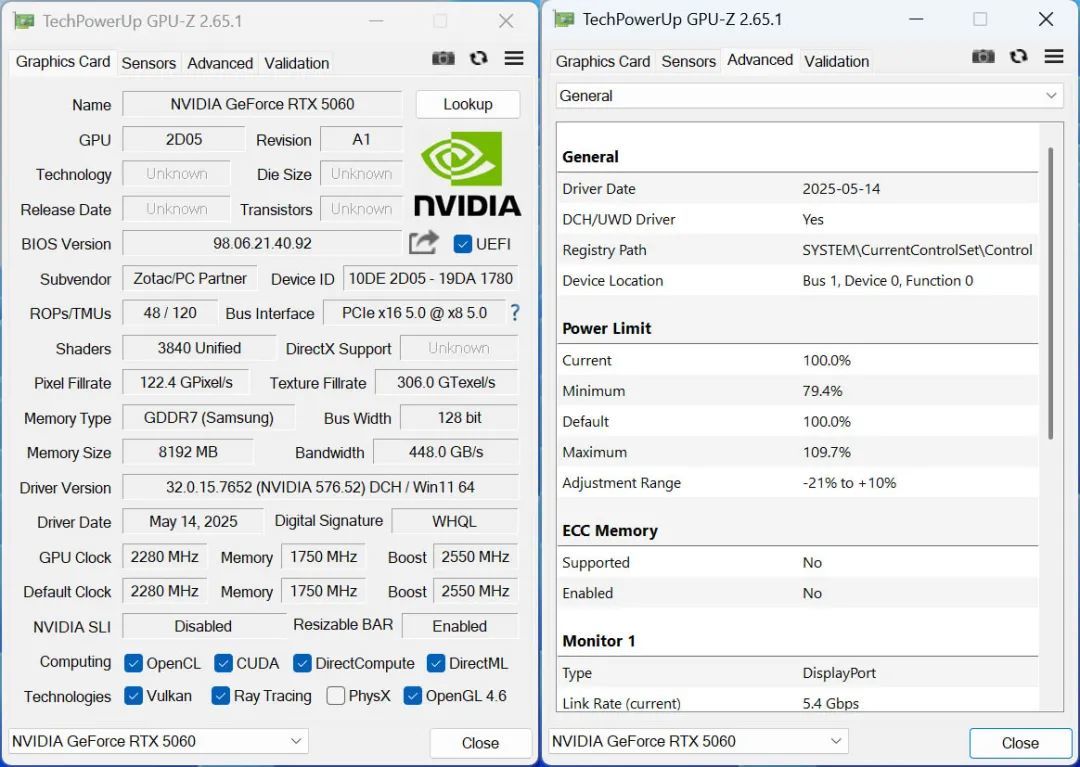Click the BIOS export share icon
1080x767 pixels.
point(424,242)
